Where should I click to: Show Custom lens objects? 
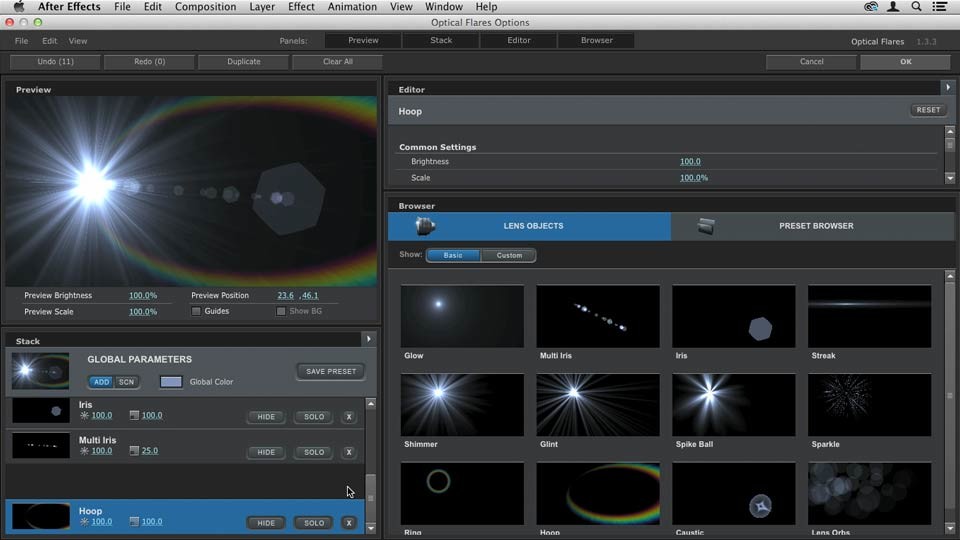tap(509, 255)
